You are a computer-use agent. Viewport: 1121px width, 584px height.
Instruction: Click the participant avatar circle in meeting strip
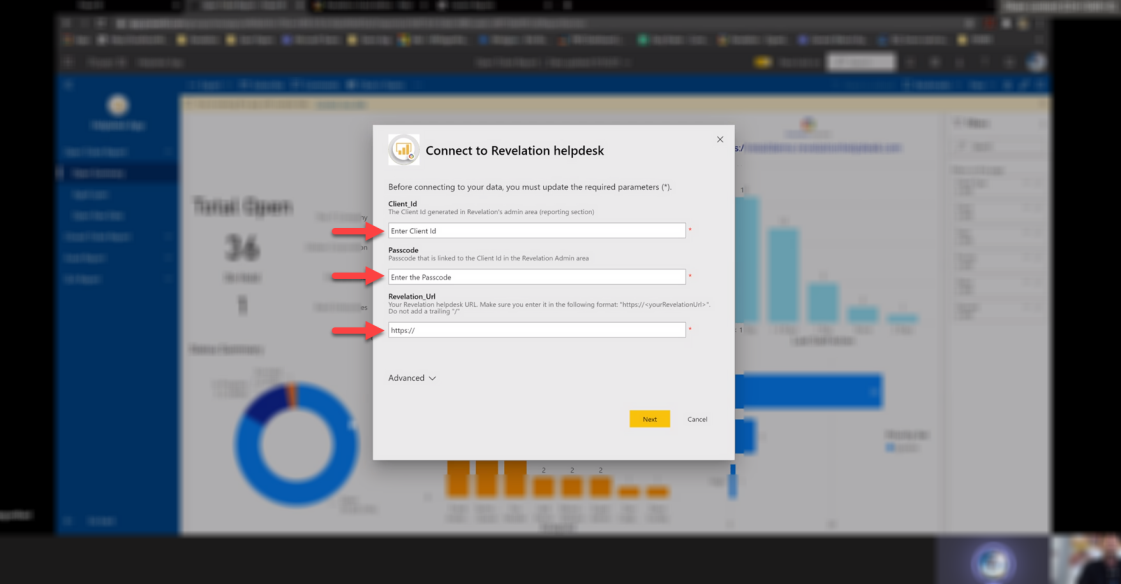click(992, 562)
